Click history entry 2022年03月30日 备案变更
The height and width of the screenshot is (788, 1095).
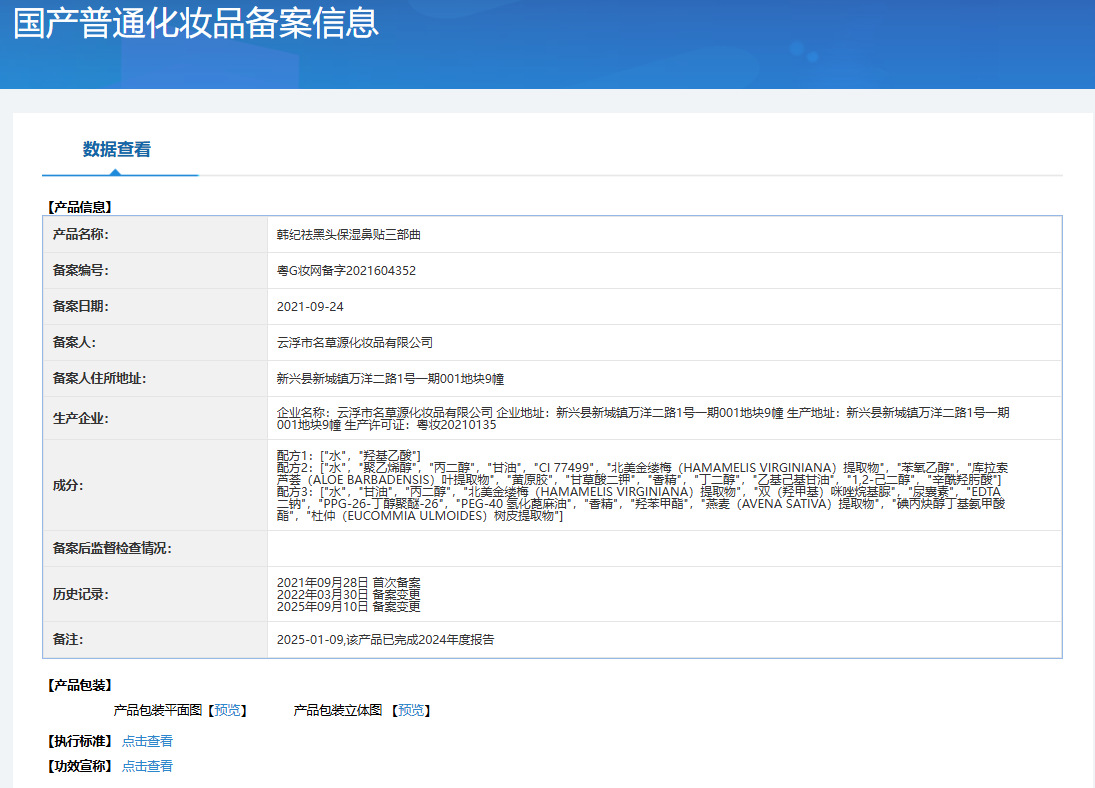pos(348,594)
